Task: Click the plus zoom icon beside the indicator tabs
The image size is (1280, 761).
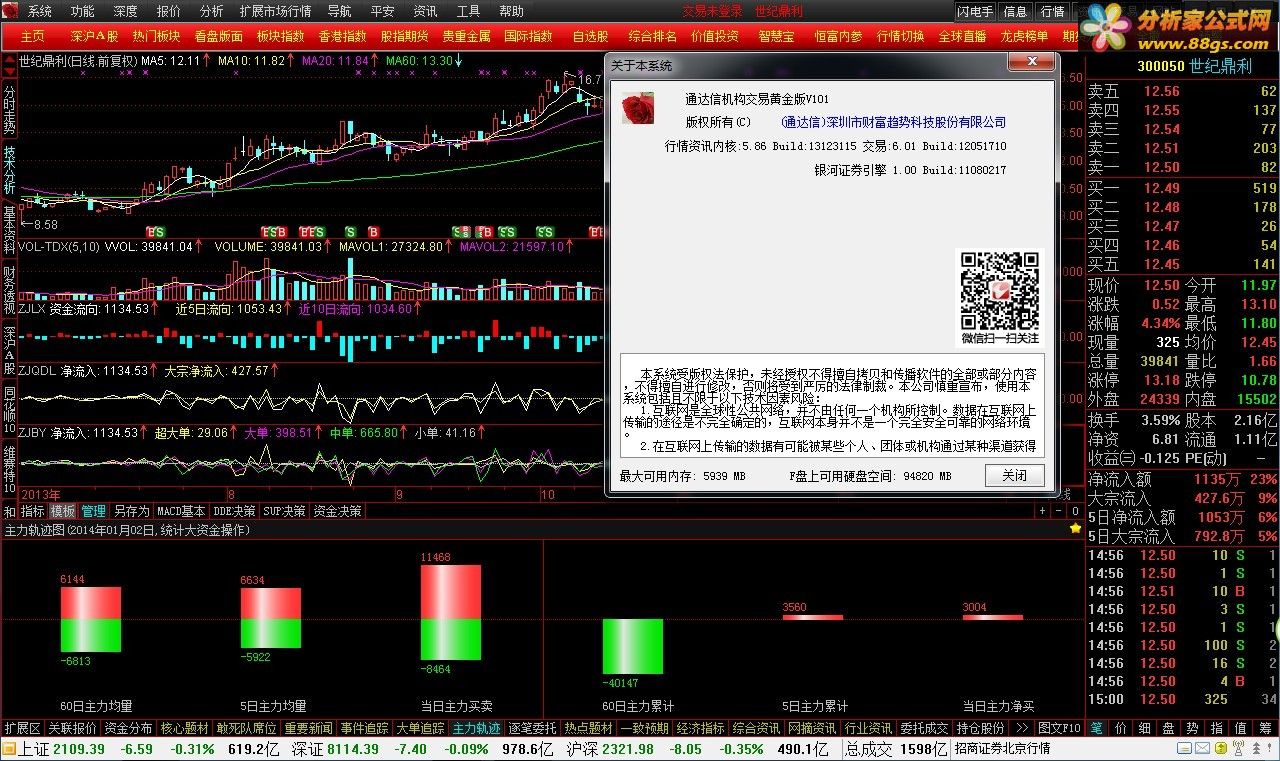Action: coord(1043,511)
